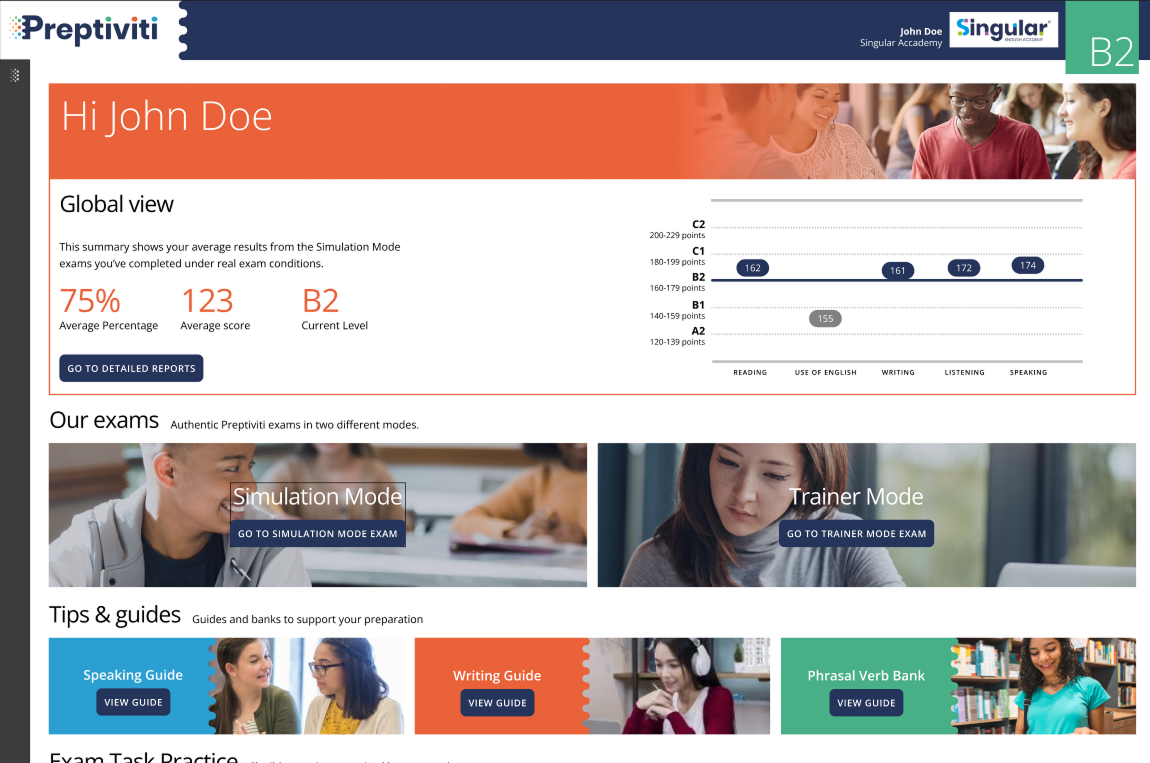Image resolution: width=1150 pixels, height=763 pixels.
Task: View the Phrasal Verb Bank guide
Action: [x=866, y=703]
